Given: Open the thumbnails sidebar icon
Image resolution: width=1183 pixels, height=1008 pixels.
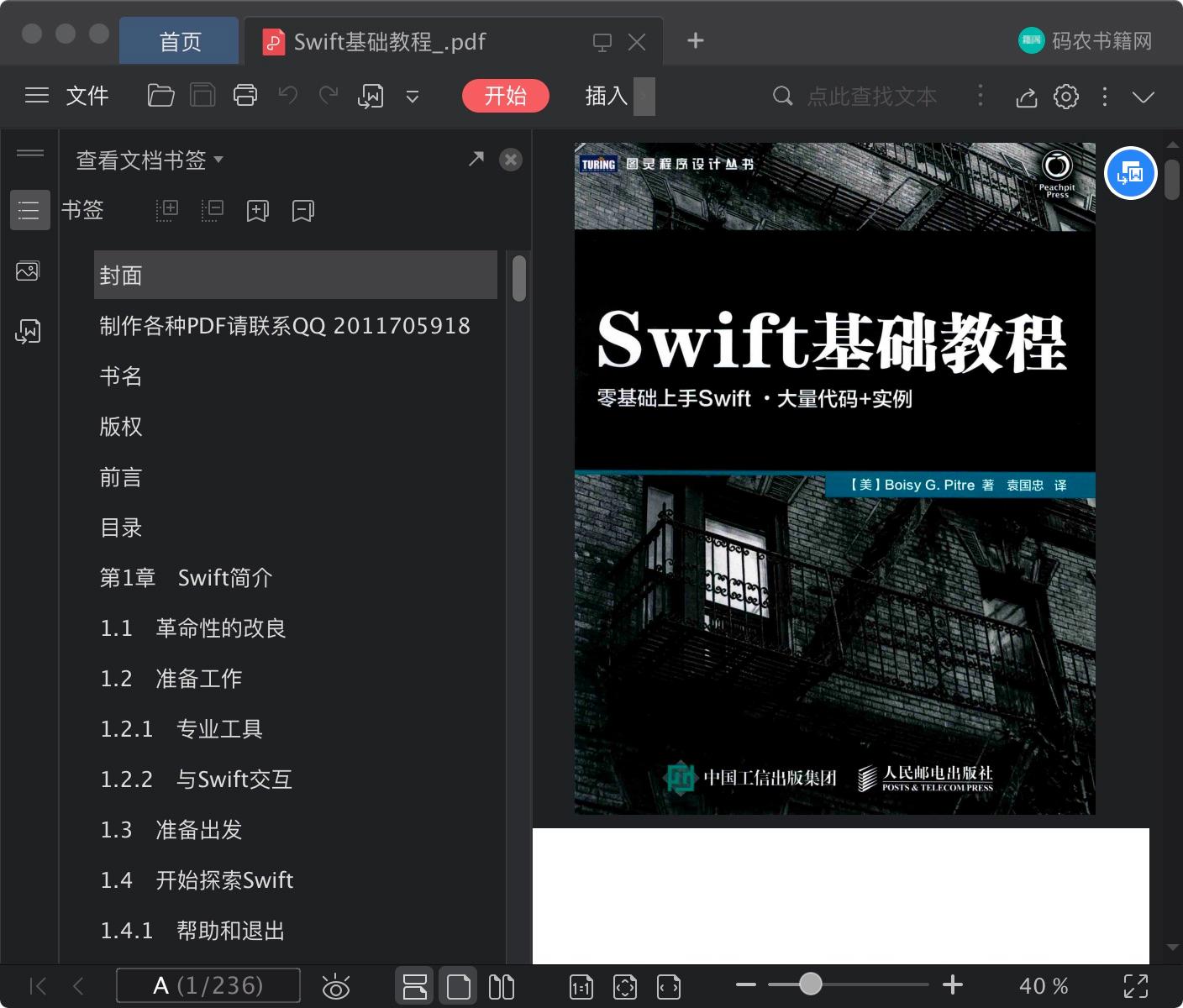Looking at the screenshot, I should click(28, 271).
